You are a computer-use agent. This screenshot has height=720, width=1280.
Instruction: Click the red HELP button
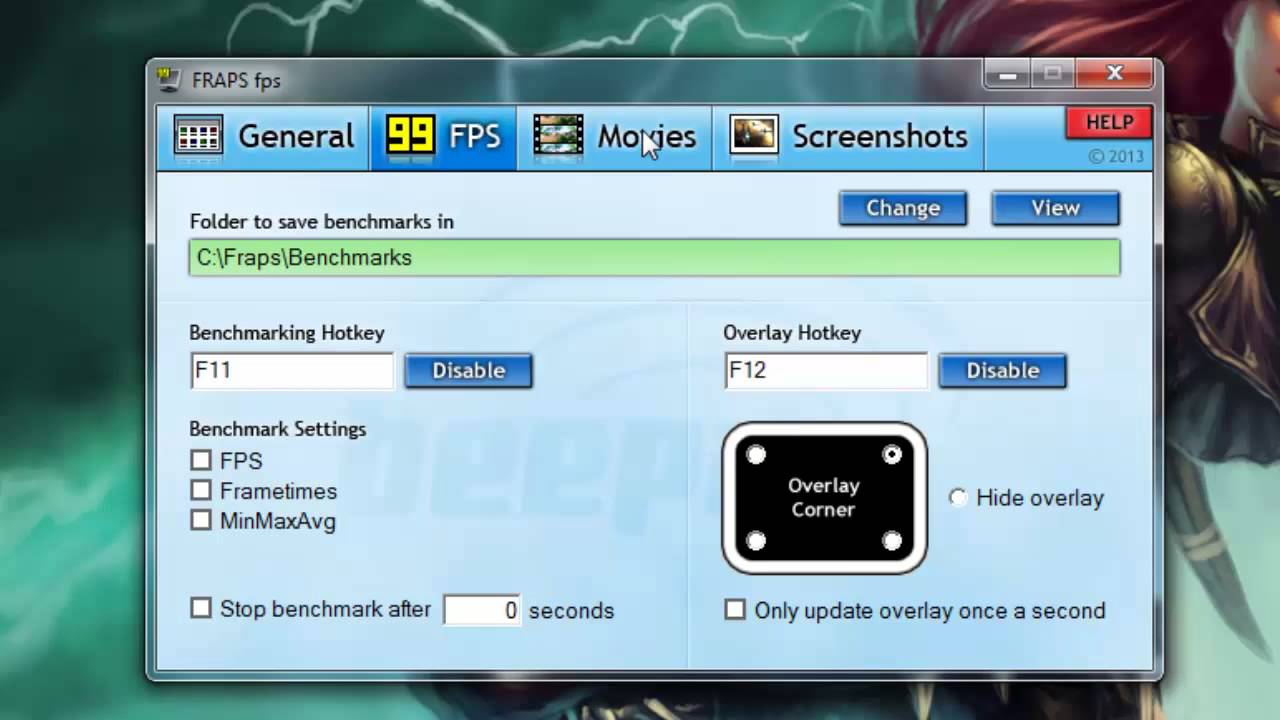click(x=1109, y=123)
